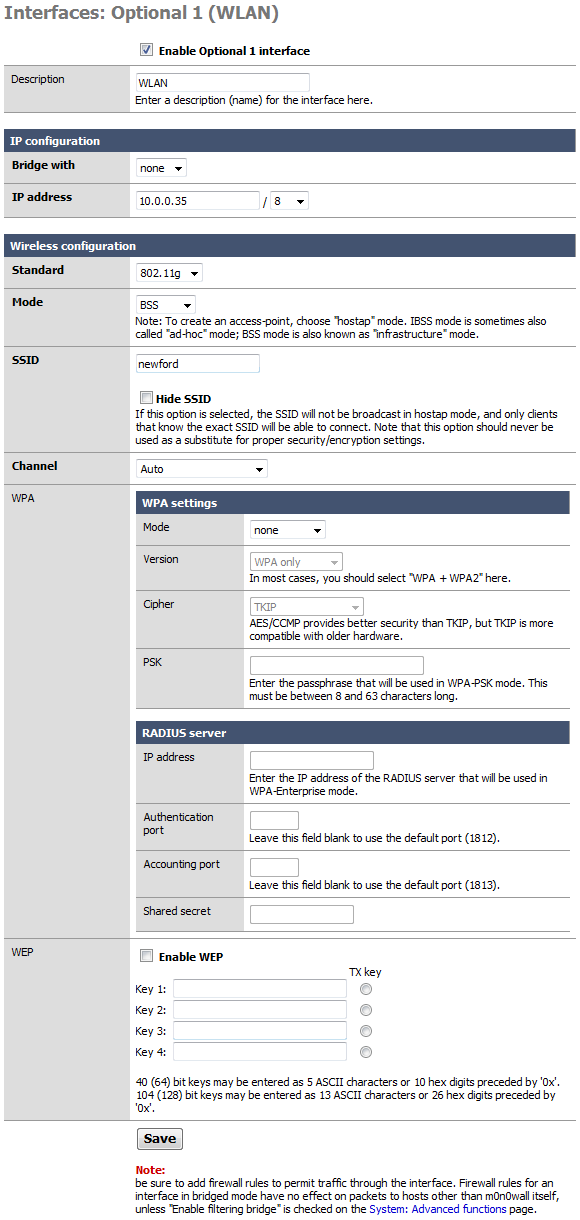Open the Bridge with dropdown

click(161, 168)
